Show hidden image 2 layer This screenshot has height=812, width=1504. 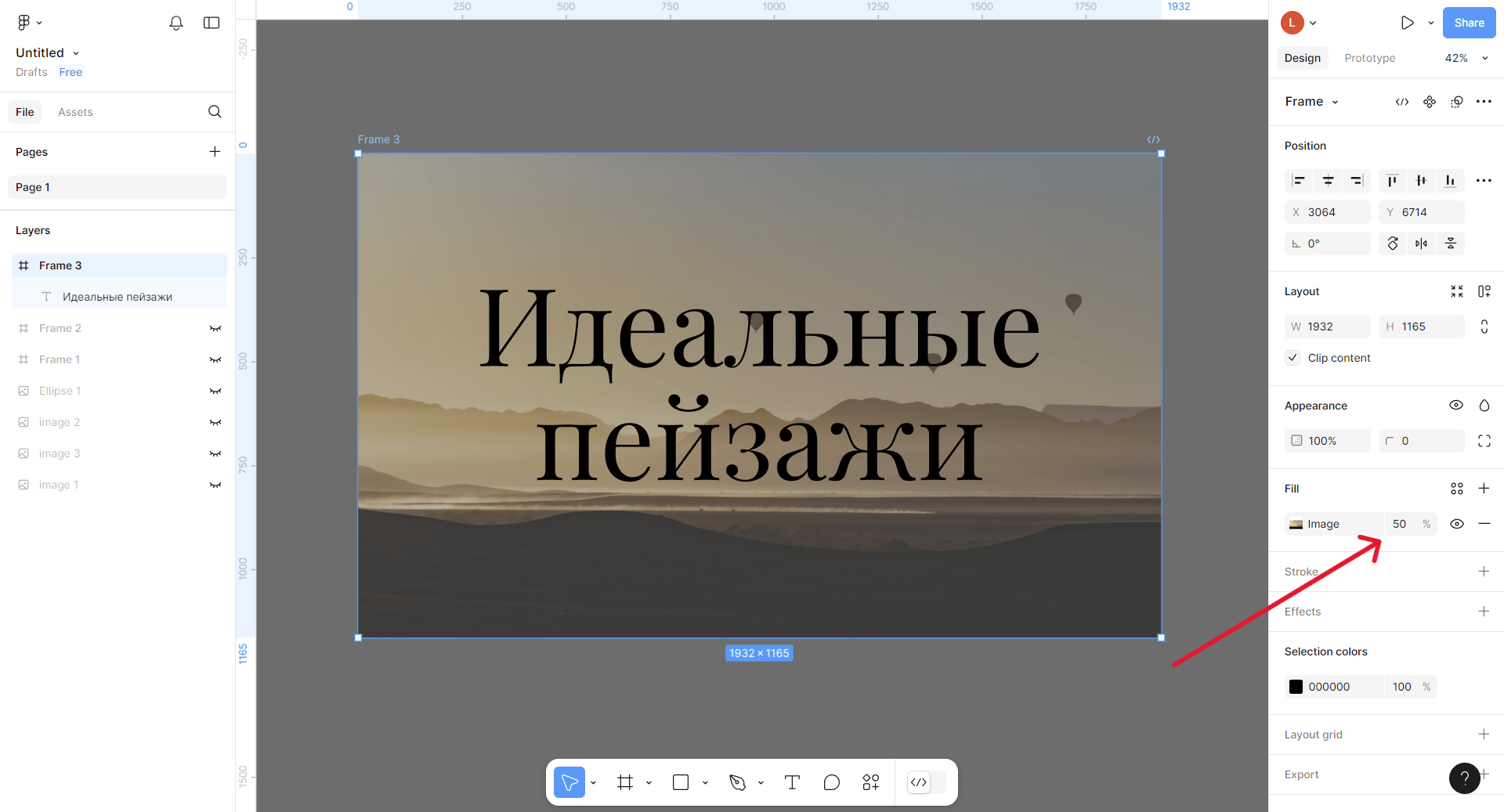pyautogui.click(x=215, y=422)
